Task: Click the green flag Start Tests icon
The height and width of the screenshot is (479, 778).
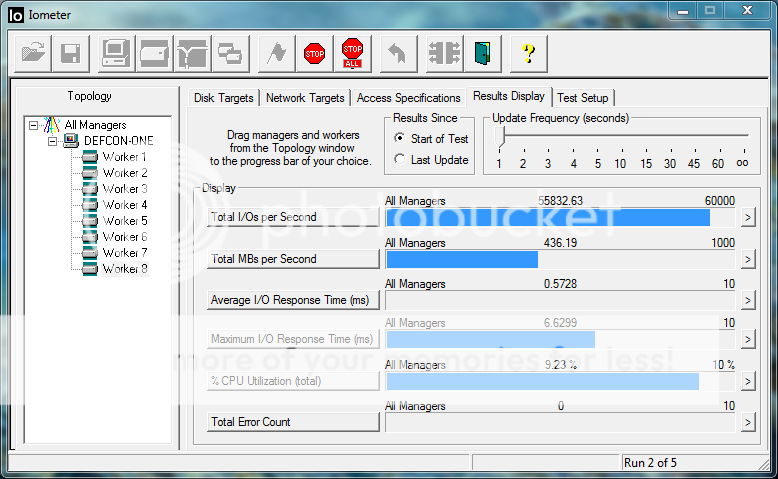Action: [x=276, y=53]
